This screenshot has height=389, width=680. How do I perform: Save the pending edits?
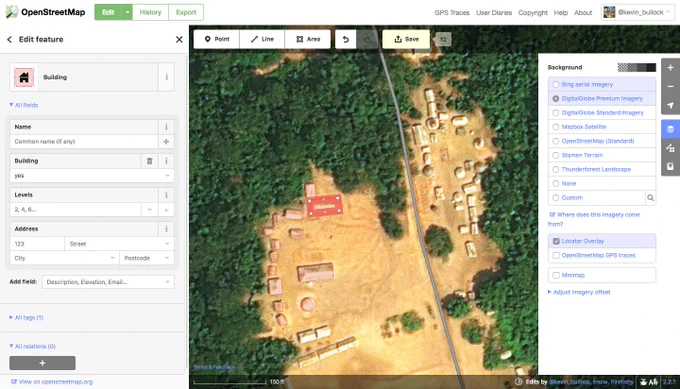click(x=406, y=39)
